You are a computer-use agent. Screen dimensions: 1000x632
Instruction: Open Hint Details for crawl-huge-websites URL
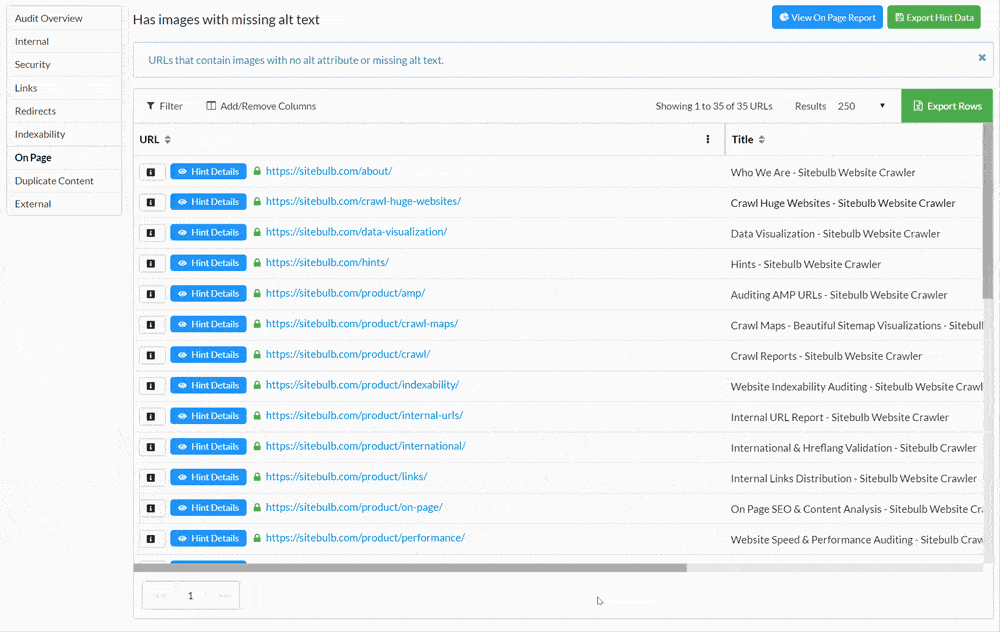click(209, 202)
